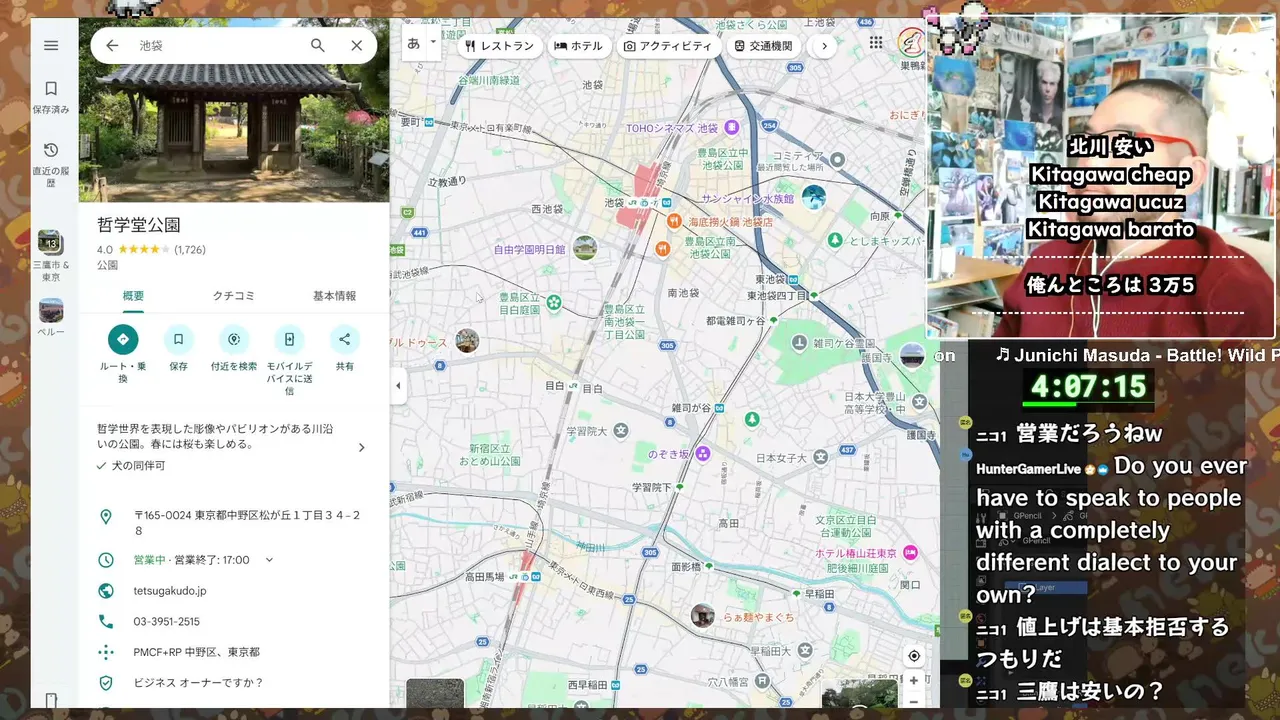
Task: Click ビジネス オーナーですか？ link
Action: [198, 683]
